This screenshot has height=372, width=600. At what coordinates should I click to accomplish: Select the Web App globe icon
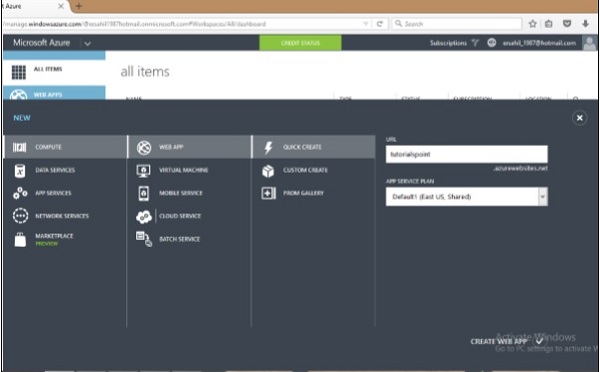click(144, 147)
